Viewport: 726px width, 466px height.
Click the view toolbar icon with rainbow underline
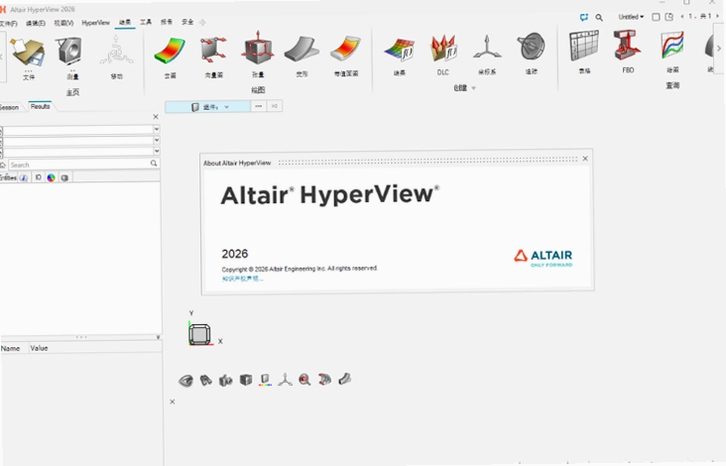265,380
